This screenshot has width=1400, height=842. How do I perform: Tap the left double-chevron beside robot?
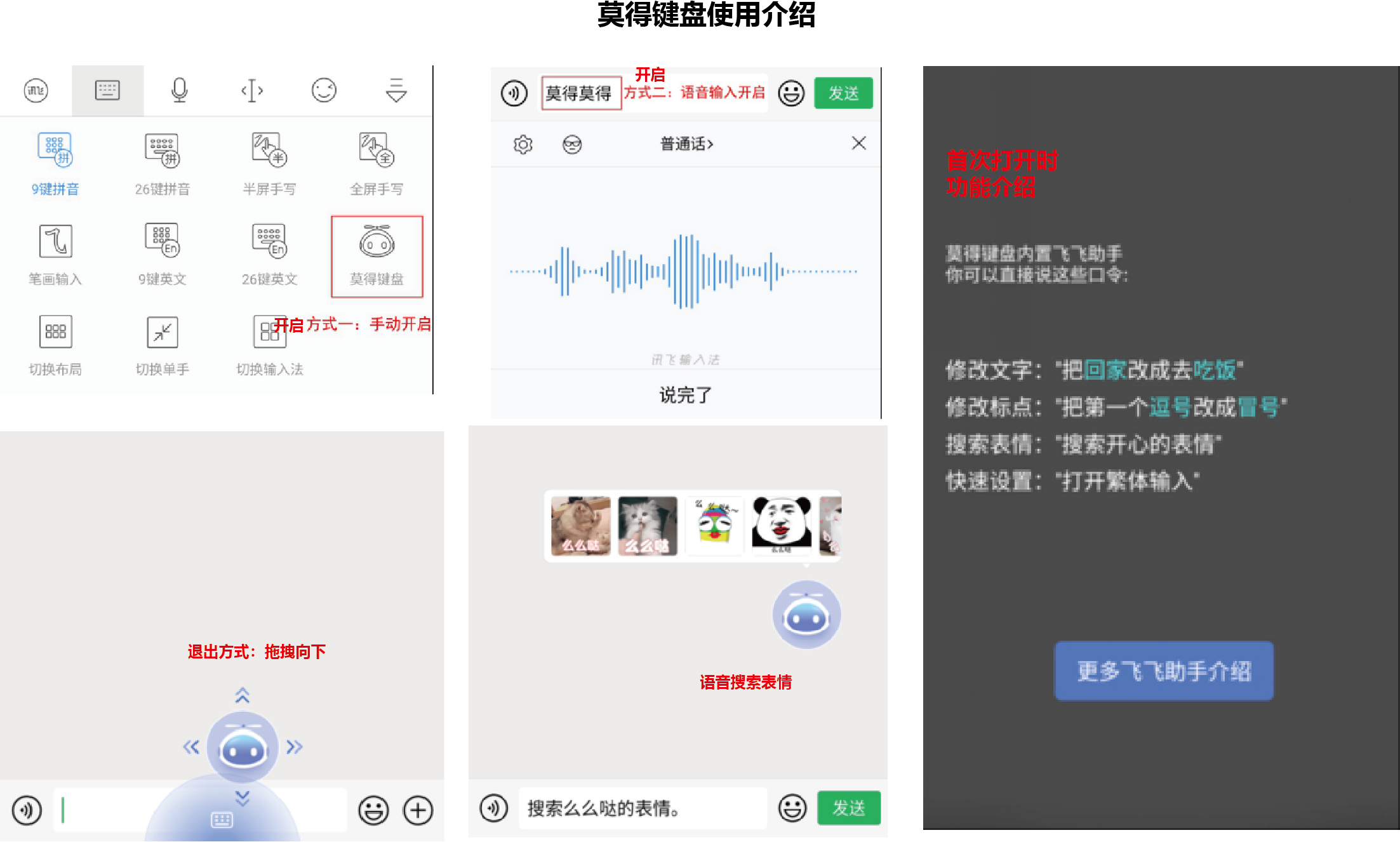tap(191, 747)
